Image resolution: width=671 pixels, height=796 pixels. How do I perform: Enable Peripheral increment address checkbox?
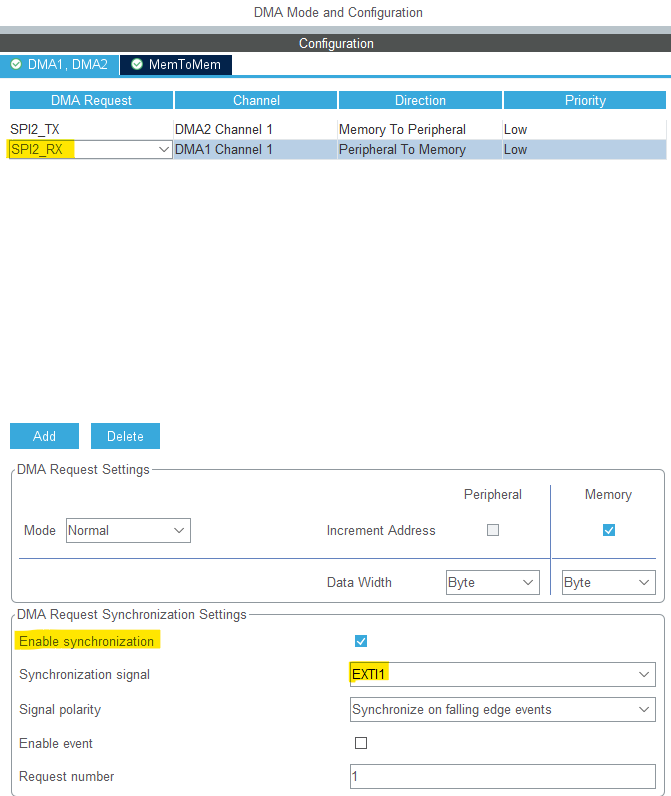point(493,530)
